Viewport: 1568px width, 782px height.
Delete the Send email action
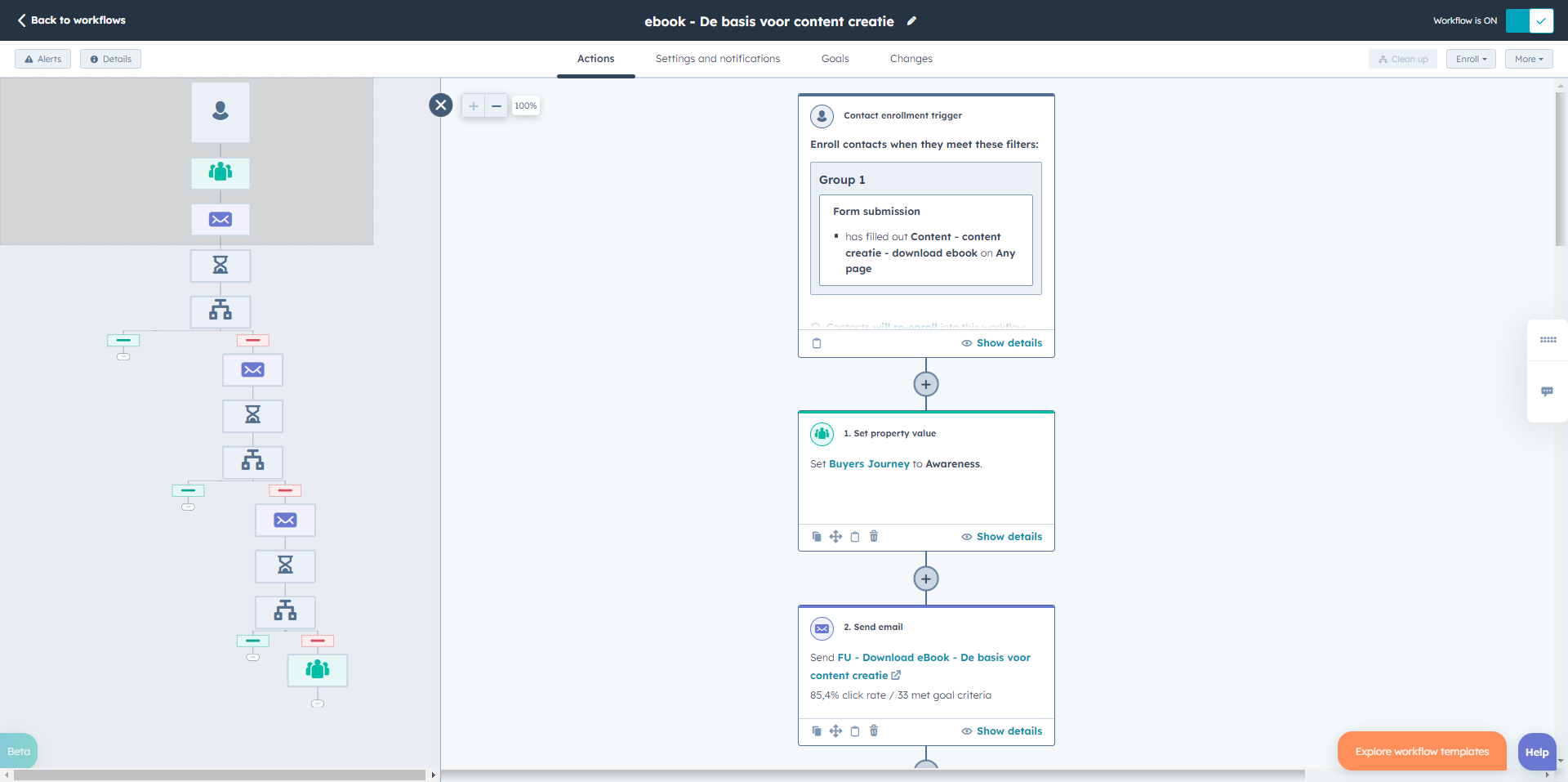point(874,731)
